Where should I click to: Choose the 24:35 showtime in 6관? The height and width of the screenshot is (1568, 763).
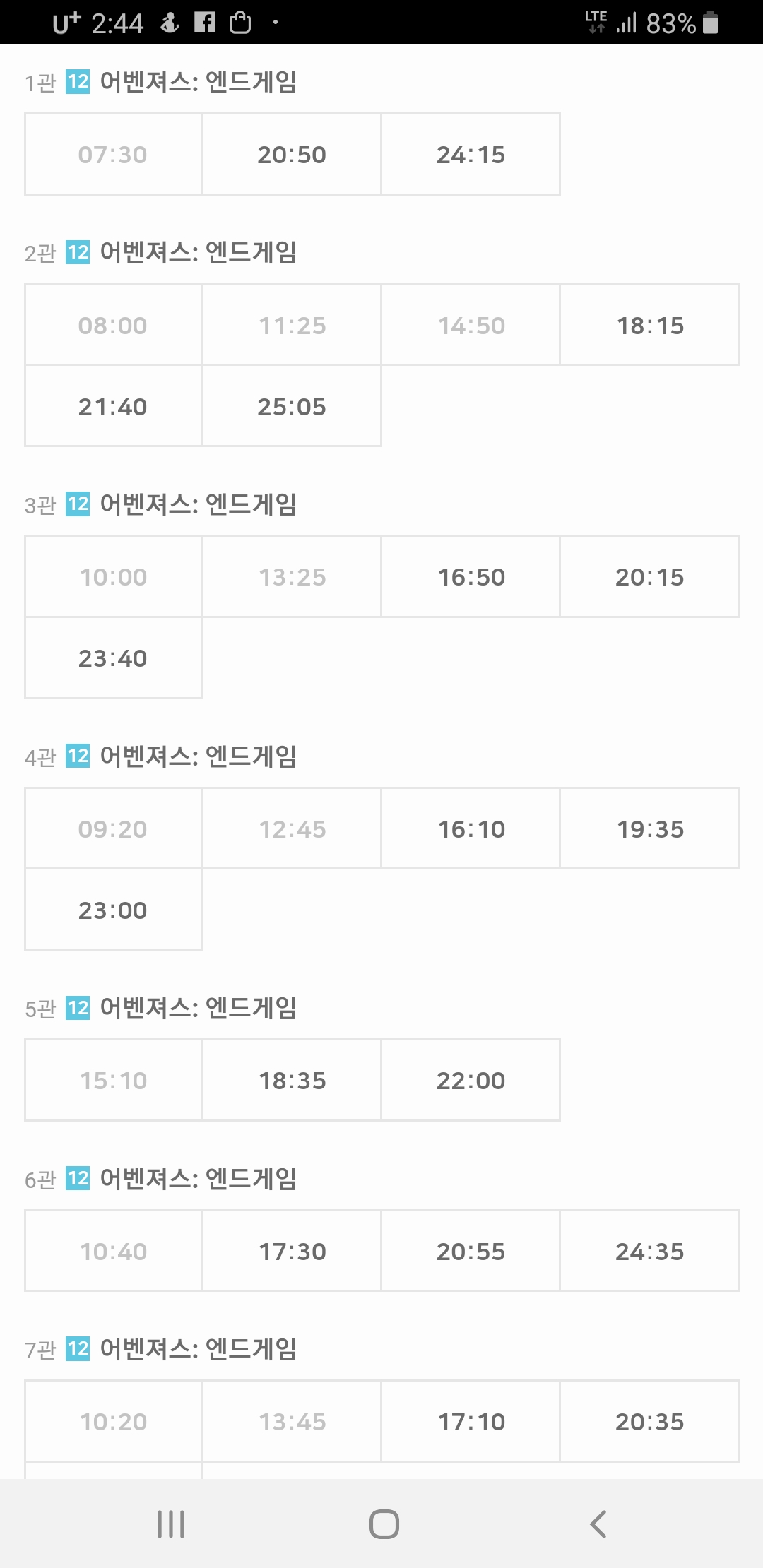(650, 1251)
